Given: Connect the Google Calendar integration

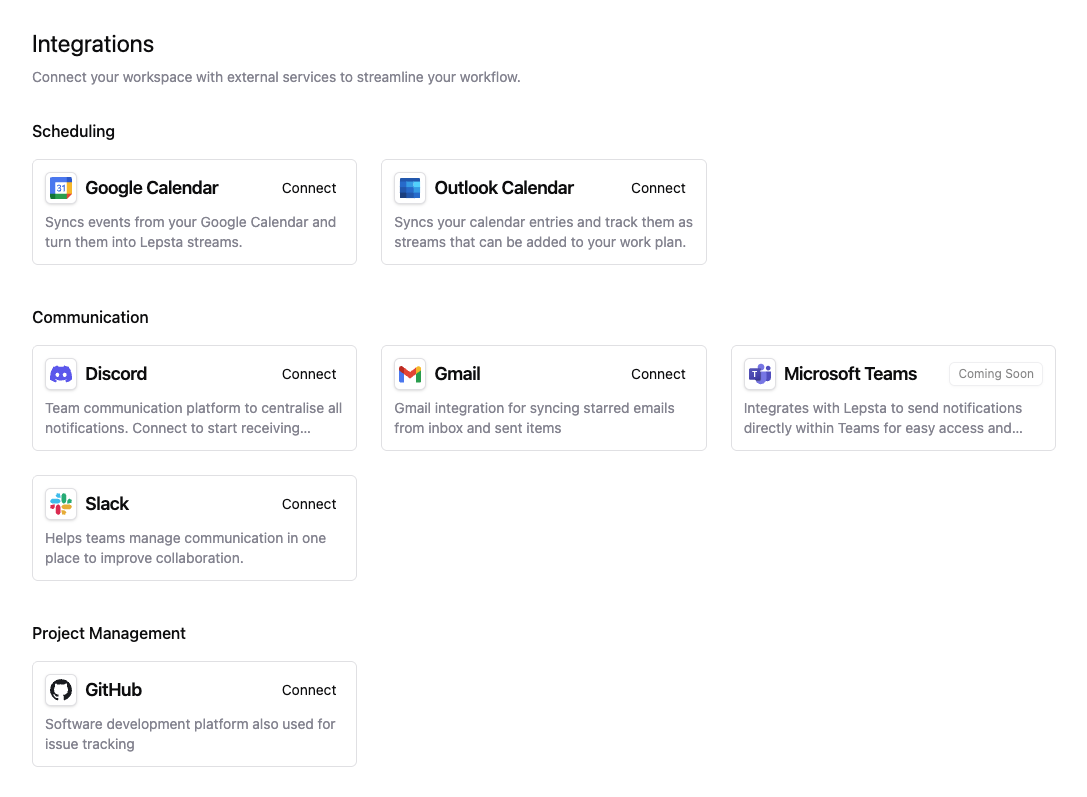Looking at the screenshot, I should pos(309,188).
